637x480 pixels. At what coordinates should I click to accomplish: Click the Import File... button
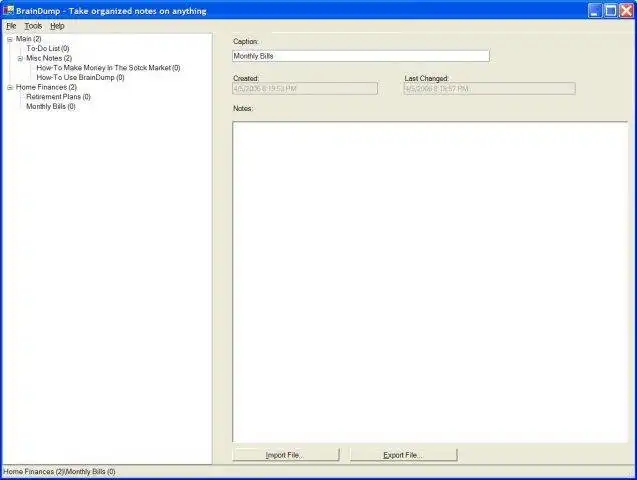tap(286, 455)
